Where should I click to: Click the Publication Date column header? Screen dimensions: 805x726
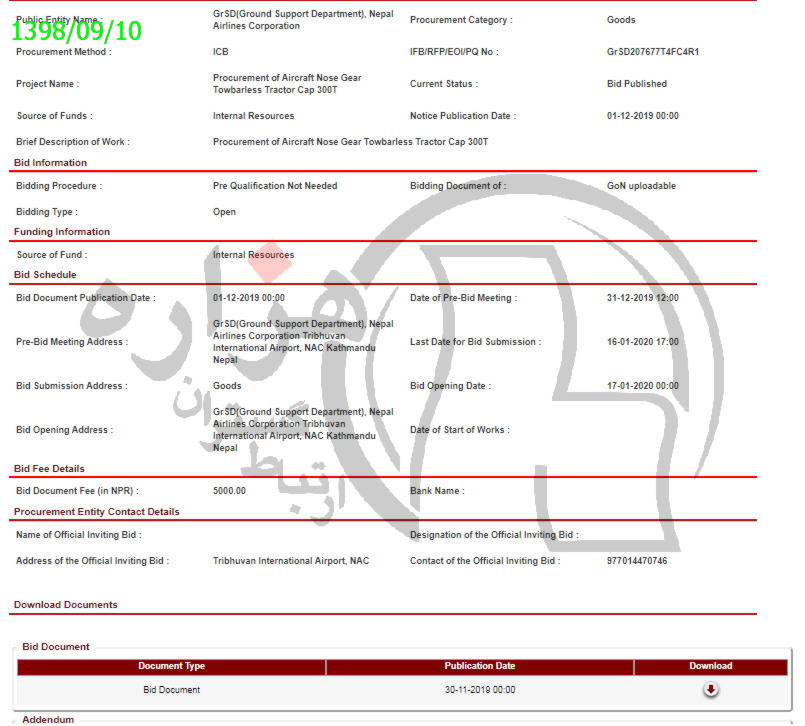point(479,666)
